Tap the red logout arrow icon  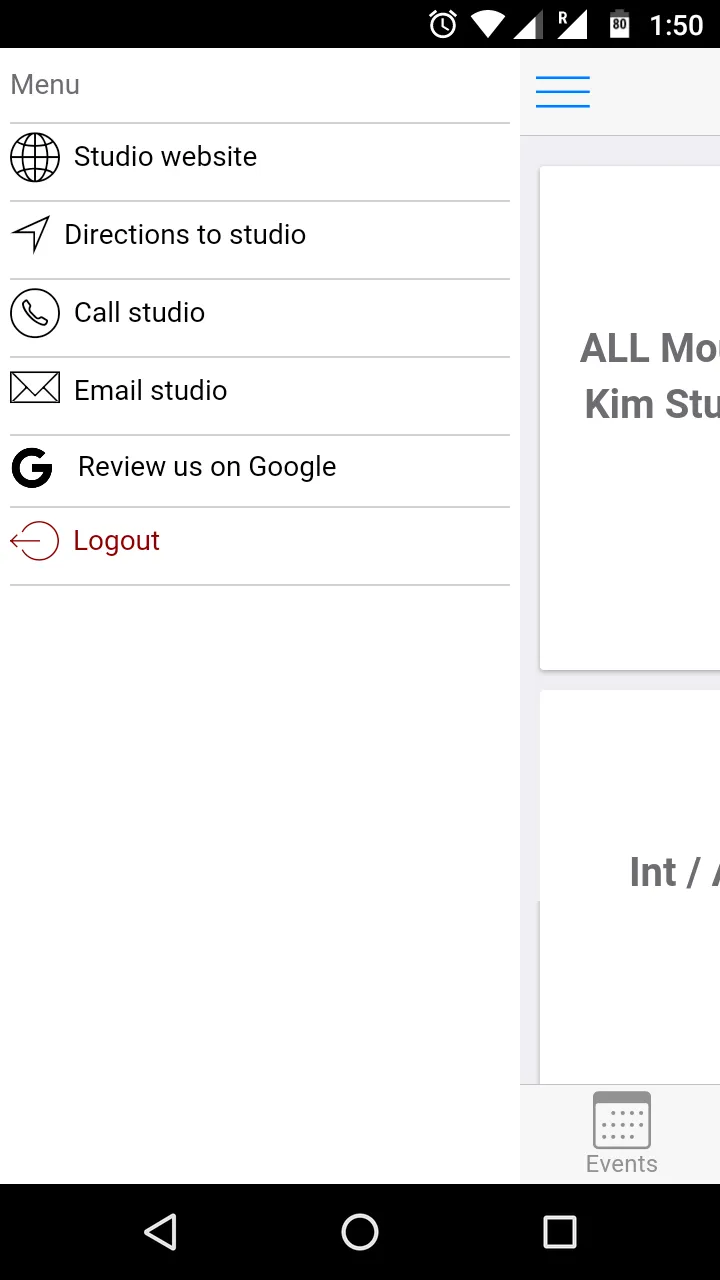pos(35,541)
